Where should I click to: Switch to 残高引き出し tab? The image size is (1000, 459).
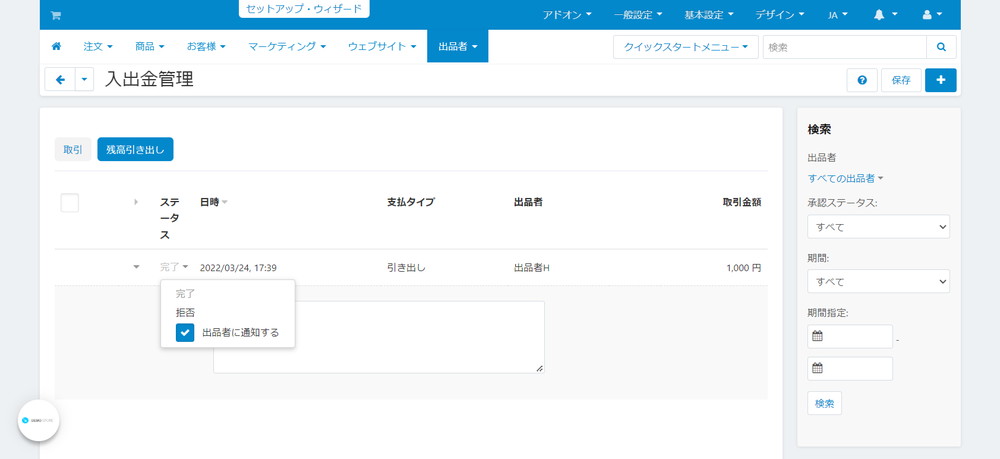tap(135, 150)
